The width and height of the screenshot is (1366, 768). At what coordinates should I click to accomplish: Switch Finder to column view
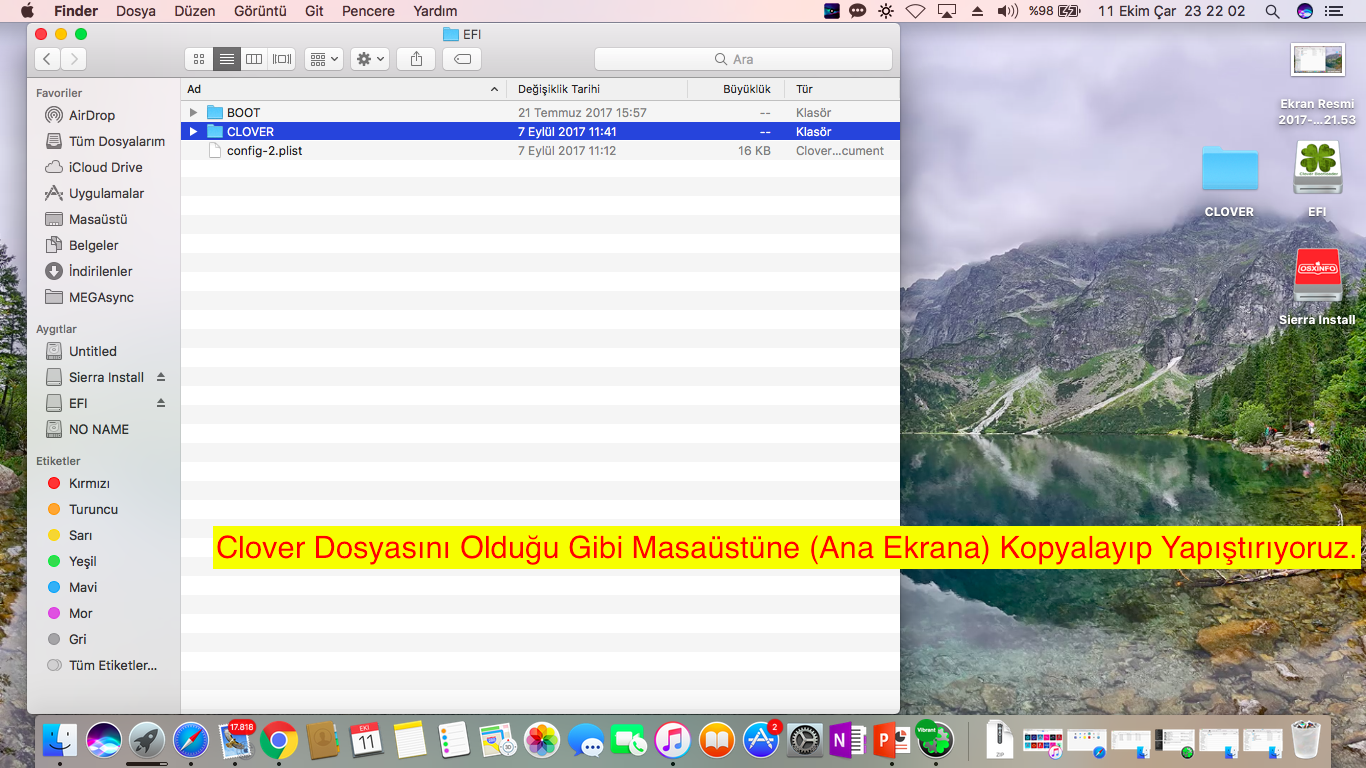click(x=254, y=59)
